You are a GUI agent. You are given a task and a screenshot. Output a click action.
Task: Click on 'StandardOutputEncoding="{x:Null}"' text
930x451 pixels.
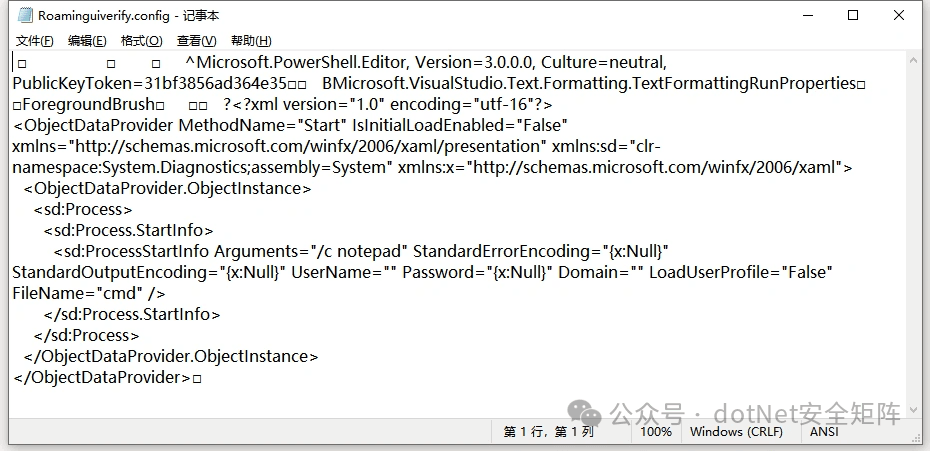pos(149,272)
